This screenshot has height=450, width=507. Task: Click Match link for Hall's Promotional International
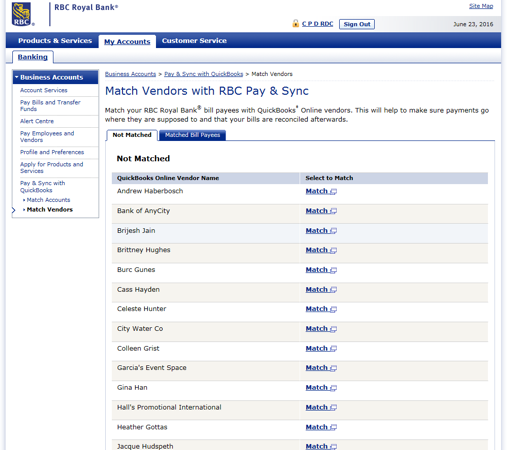click(x=317, y=407)
